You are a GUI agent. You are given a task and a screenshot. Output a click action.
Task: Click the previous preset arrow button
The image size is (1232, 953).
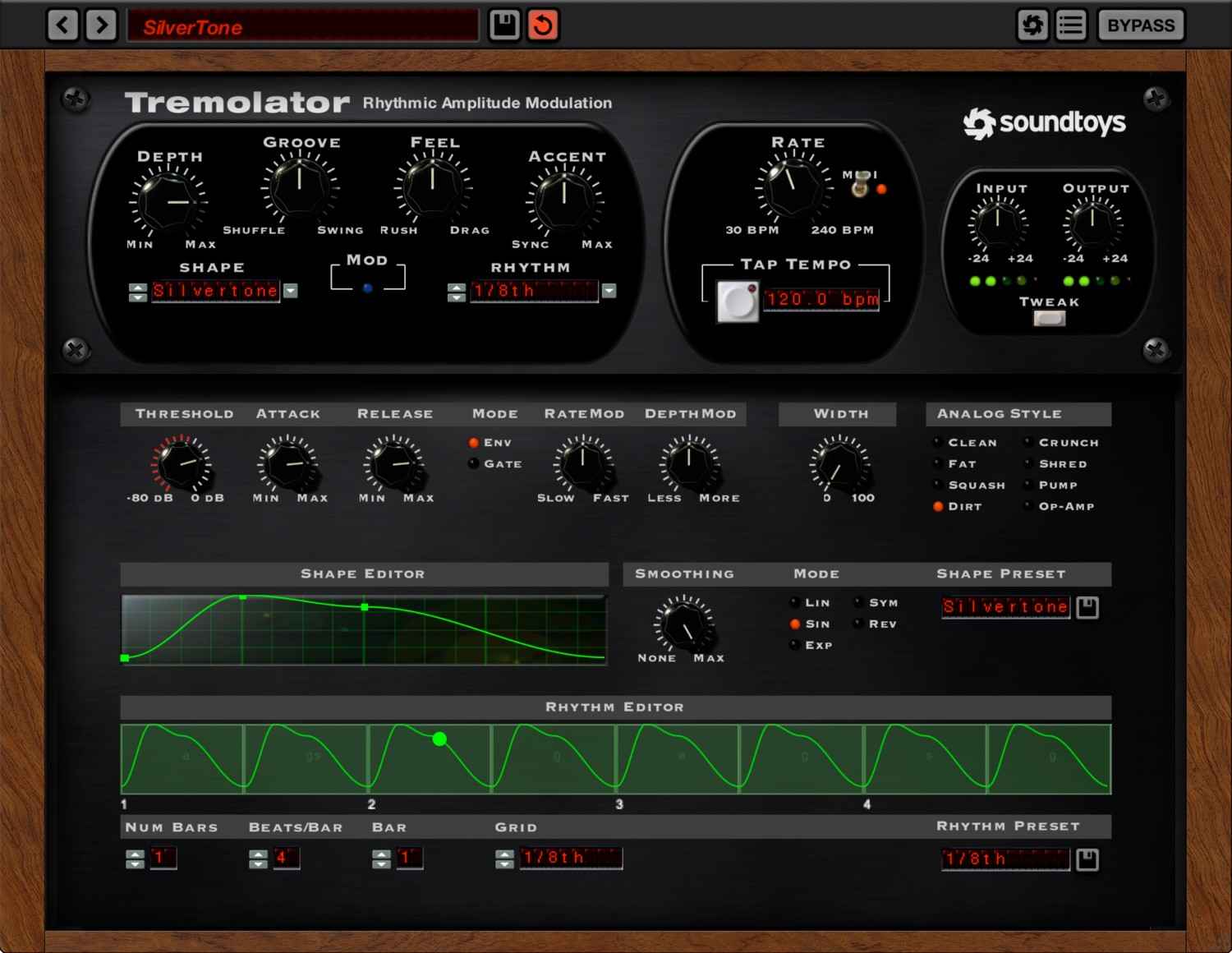point(62,25)
